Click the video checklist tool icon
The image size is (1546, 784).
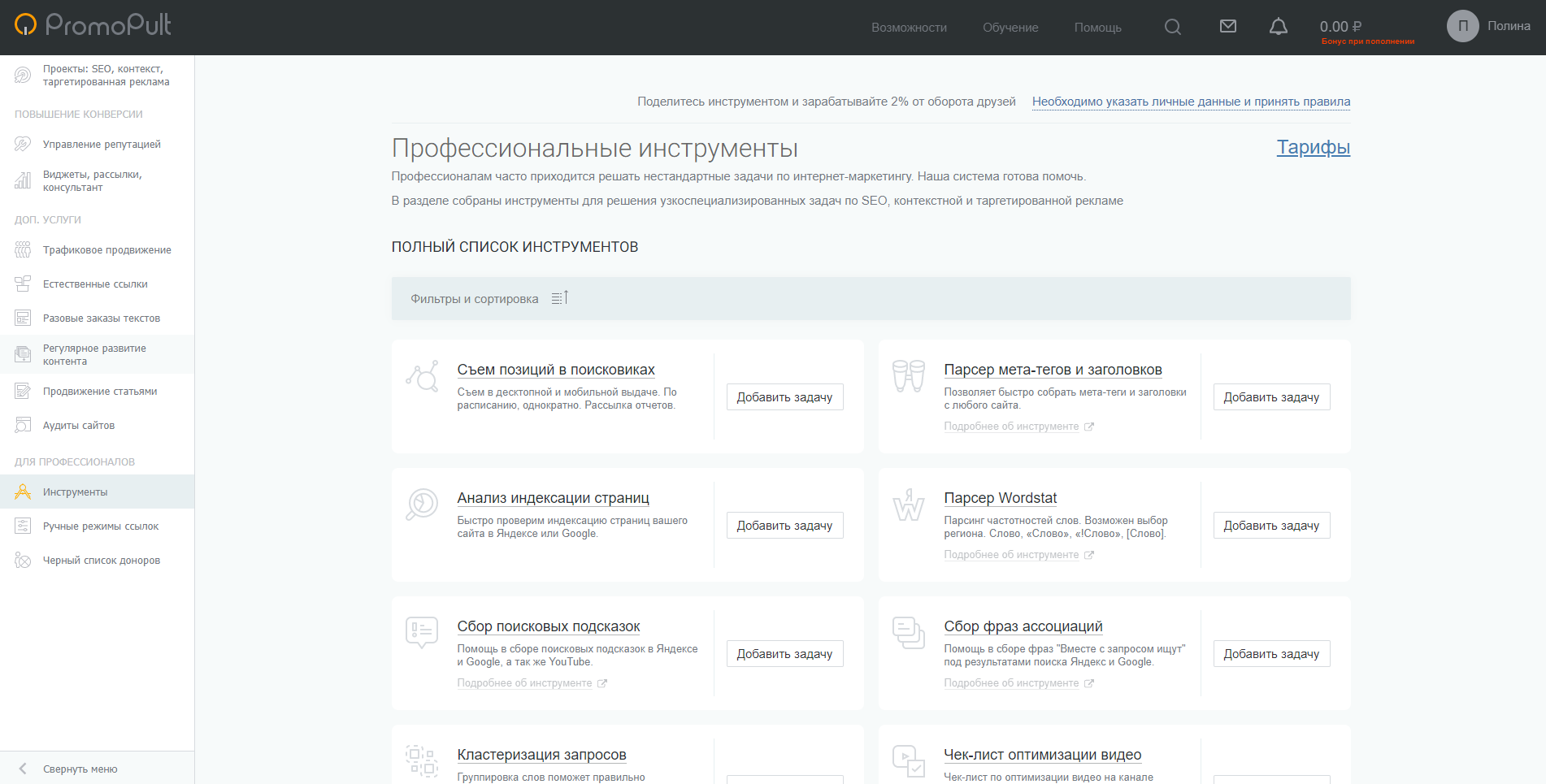[x=909, y=761]
